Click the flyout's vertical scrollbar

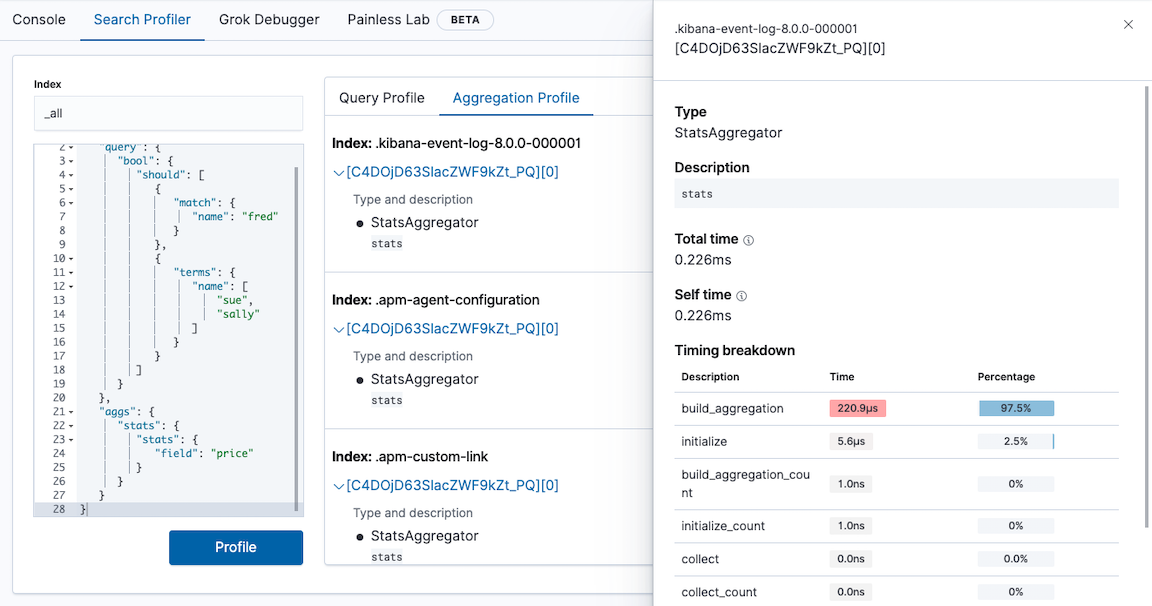click(1147, 300)
